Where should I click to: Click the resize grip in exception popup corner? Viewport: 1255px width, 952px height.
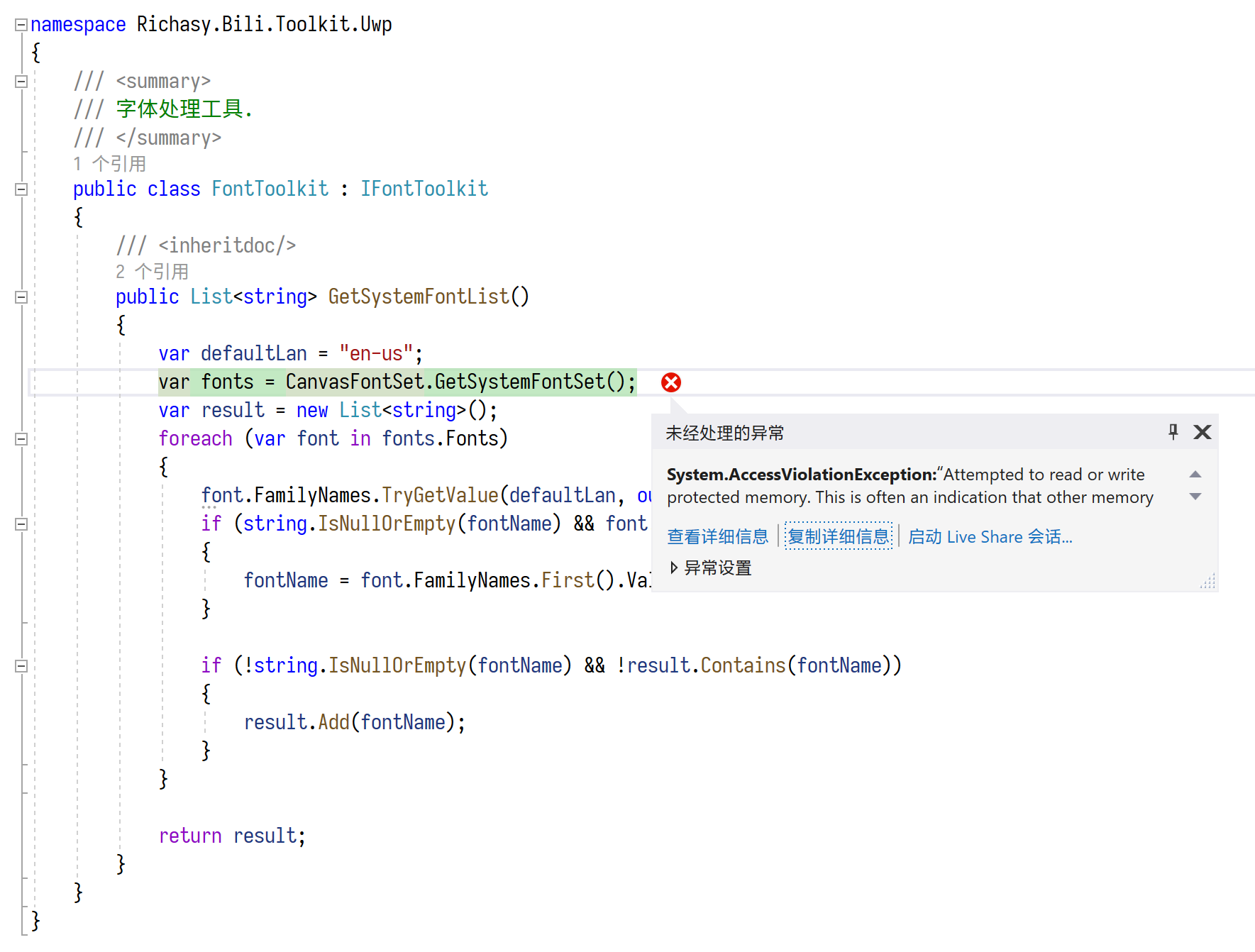click(x=1208, y=582)
